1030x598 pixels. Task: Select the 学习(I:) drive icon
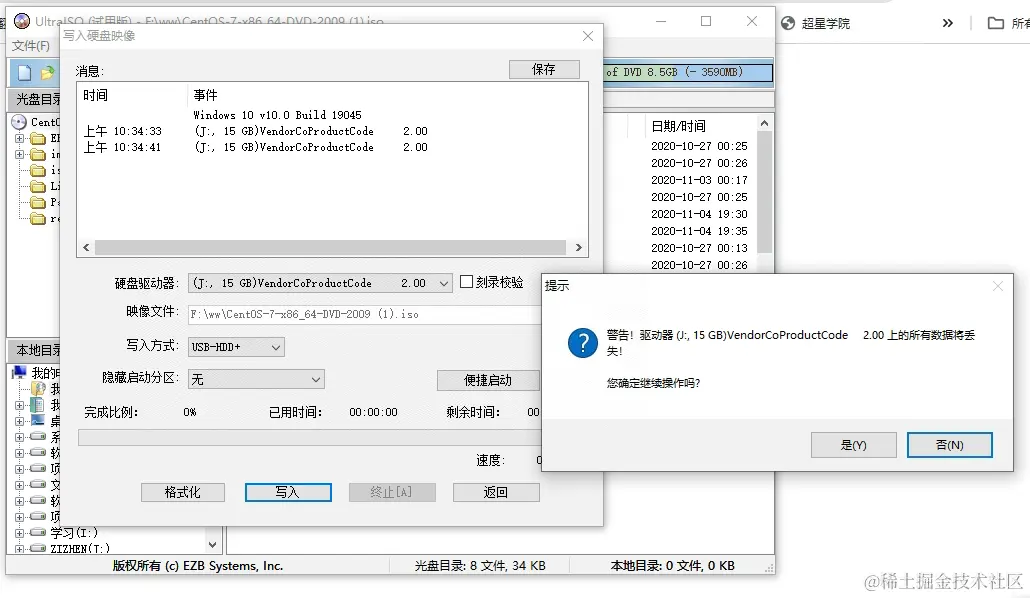pyautogui.click(x=38, y=532)
